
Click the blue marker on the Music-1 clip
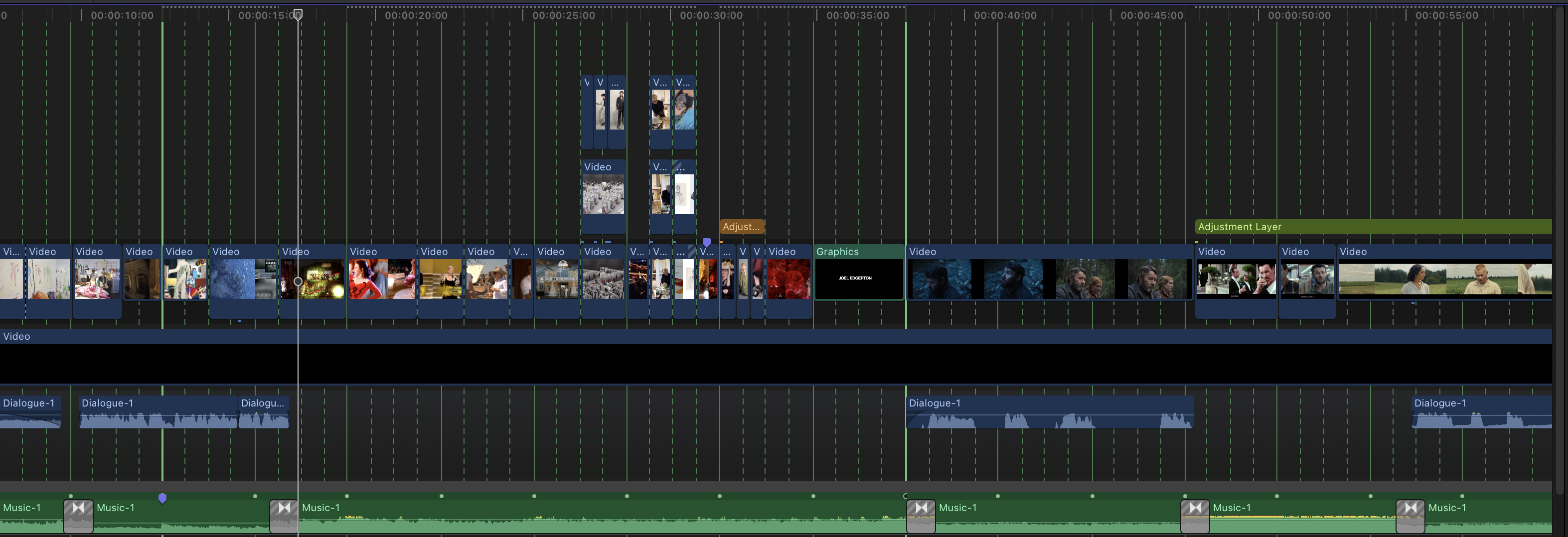162,498
